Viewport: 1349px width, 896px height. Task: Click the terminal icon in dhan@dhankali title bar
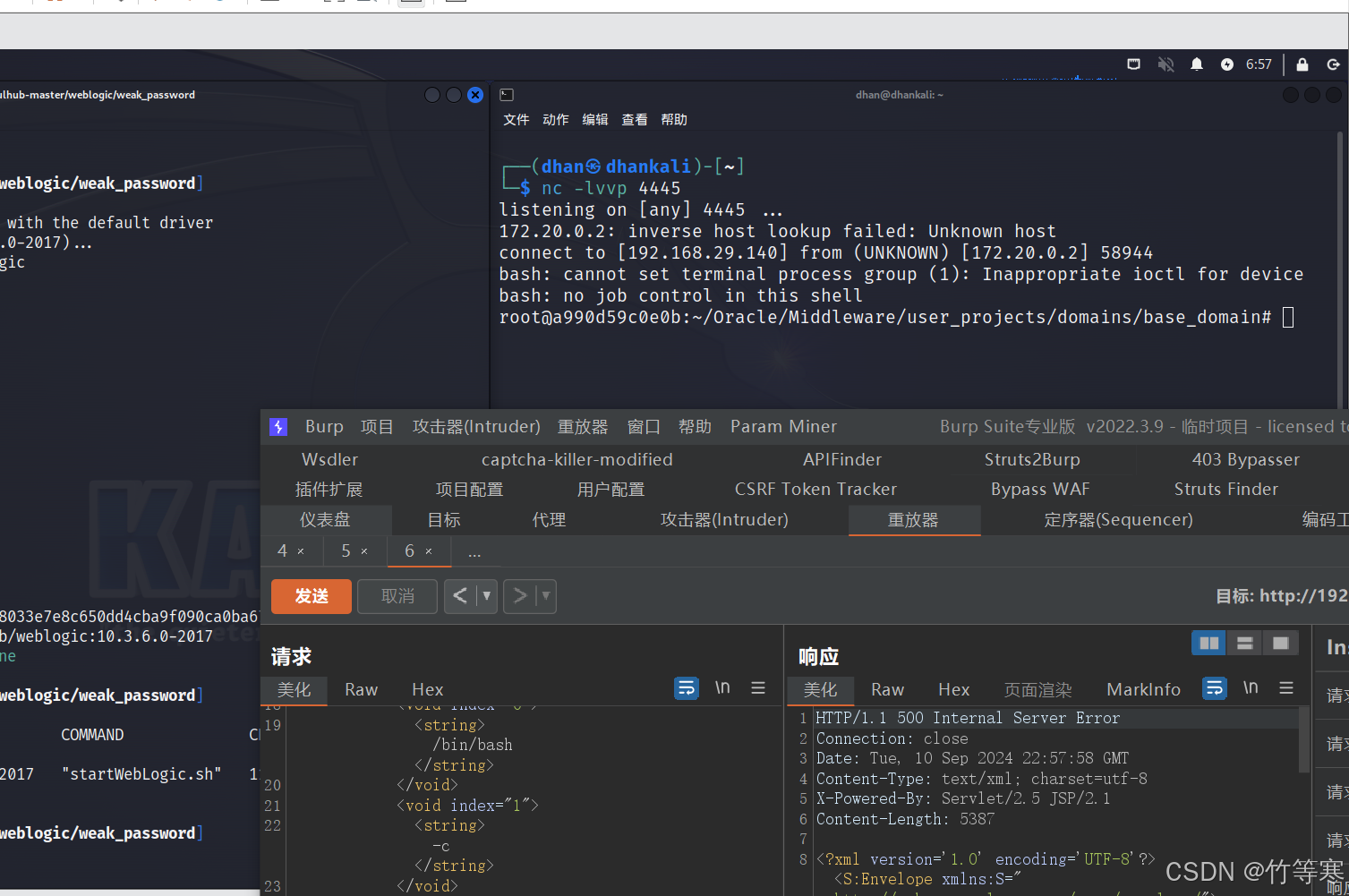[507, 94]
